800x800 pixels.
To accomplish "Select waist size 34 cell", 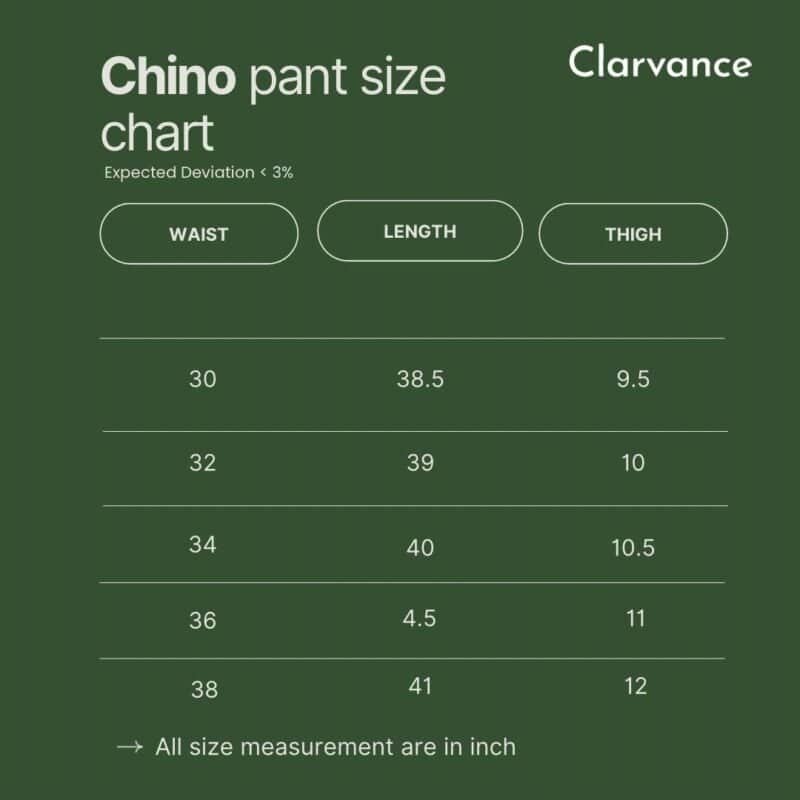I will pos(202,545).
